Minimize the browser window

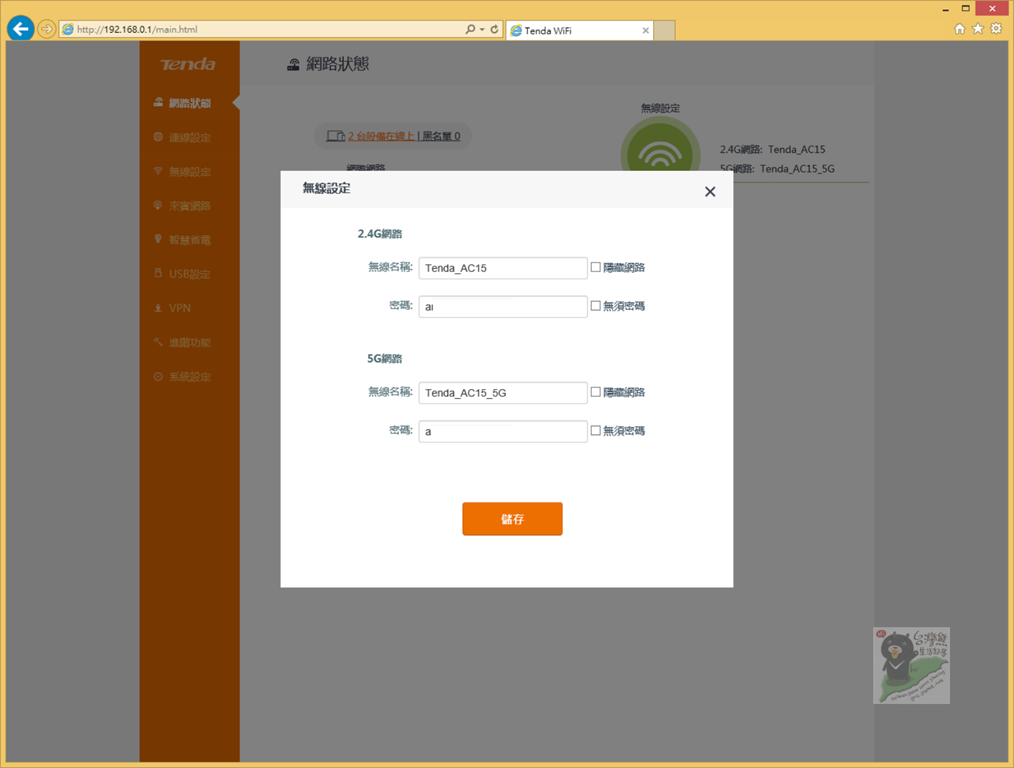tap(945, 9)
